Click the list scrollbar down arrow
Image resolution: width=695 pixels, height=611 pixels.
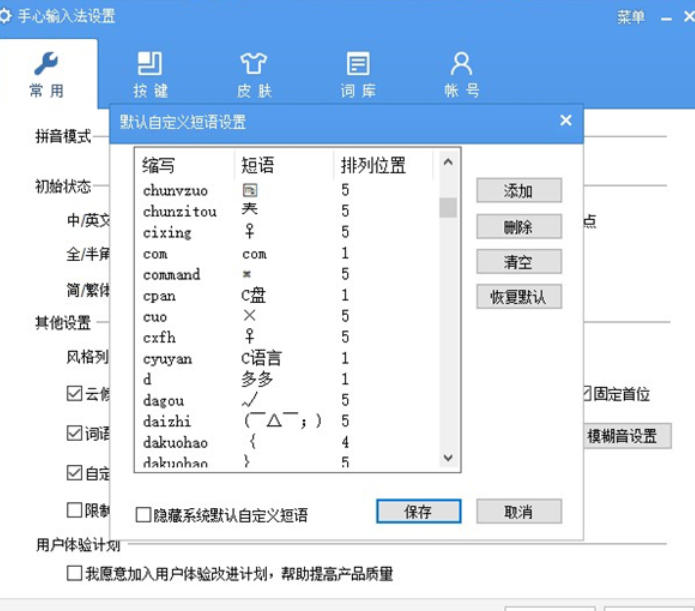(448, 457)
